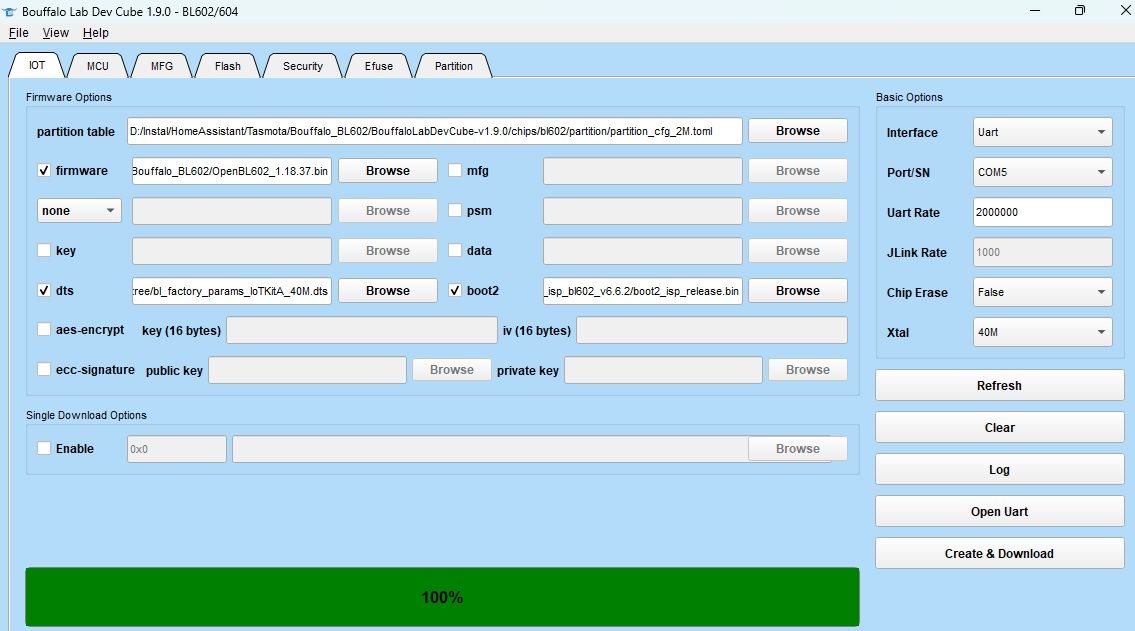Switch to the Partition tab
The height and width of the screenshot is (631, 1135).
(454, 66)
